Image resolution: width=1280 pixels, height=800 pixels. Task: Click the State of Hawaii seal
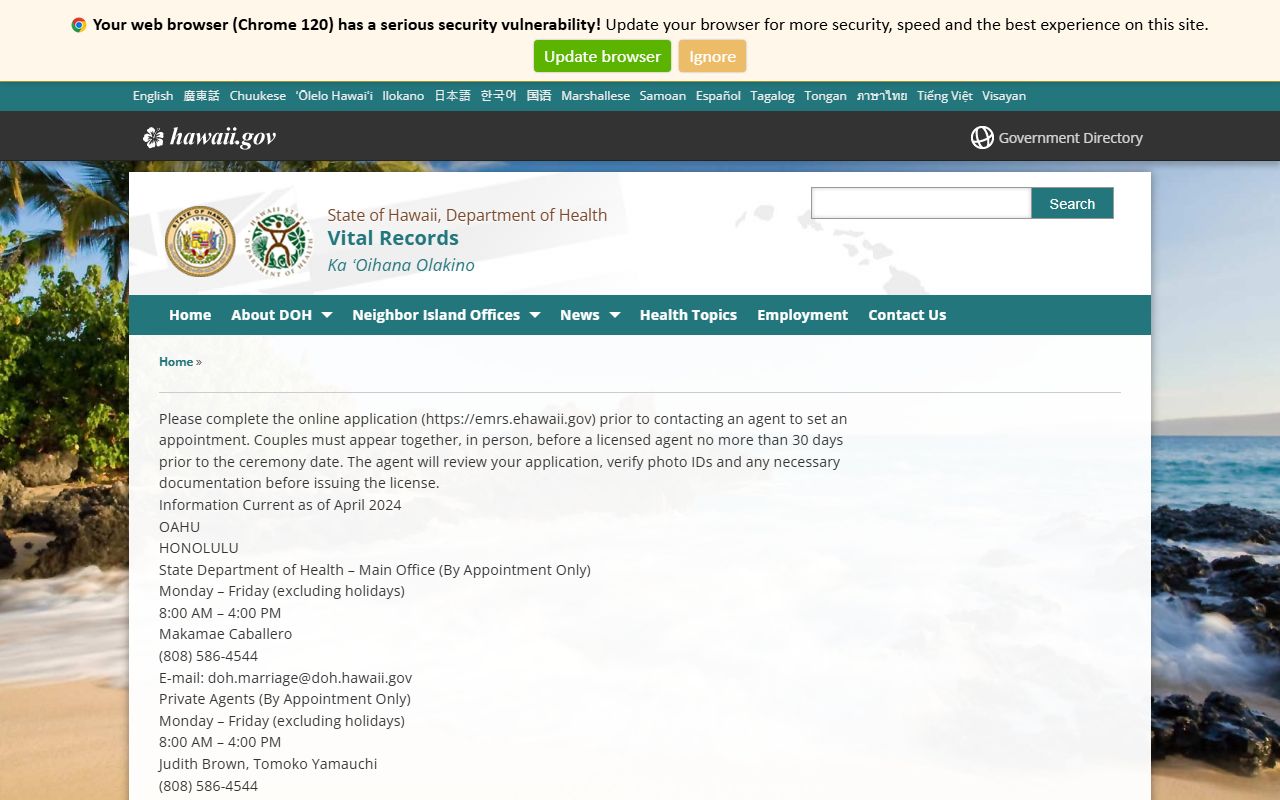(x=200, y=241)
